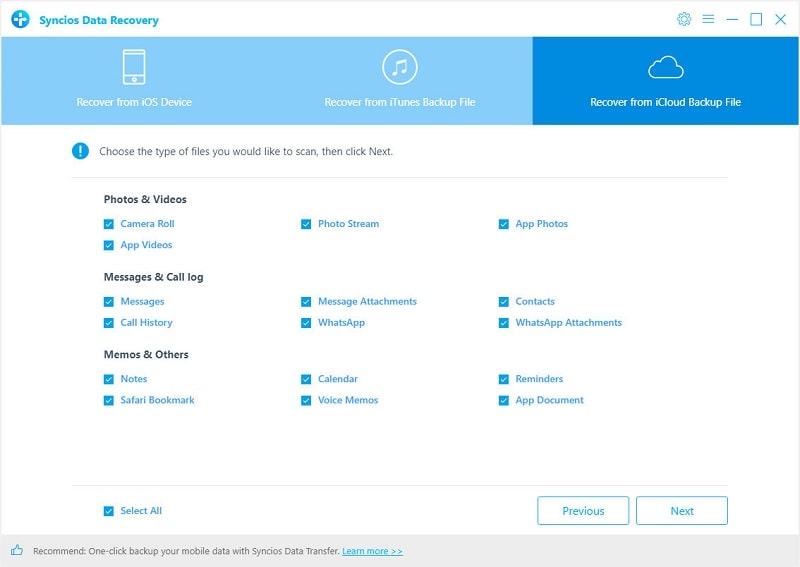Click the music note iTunes icon

[400, 67]
